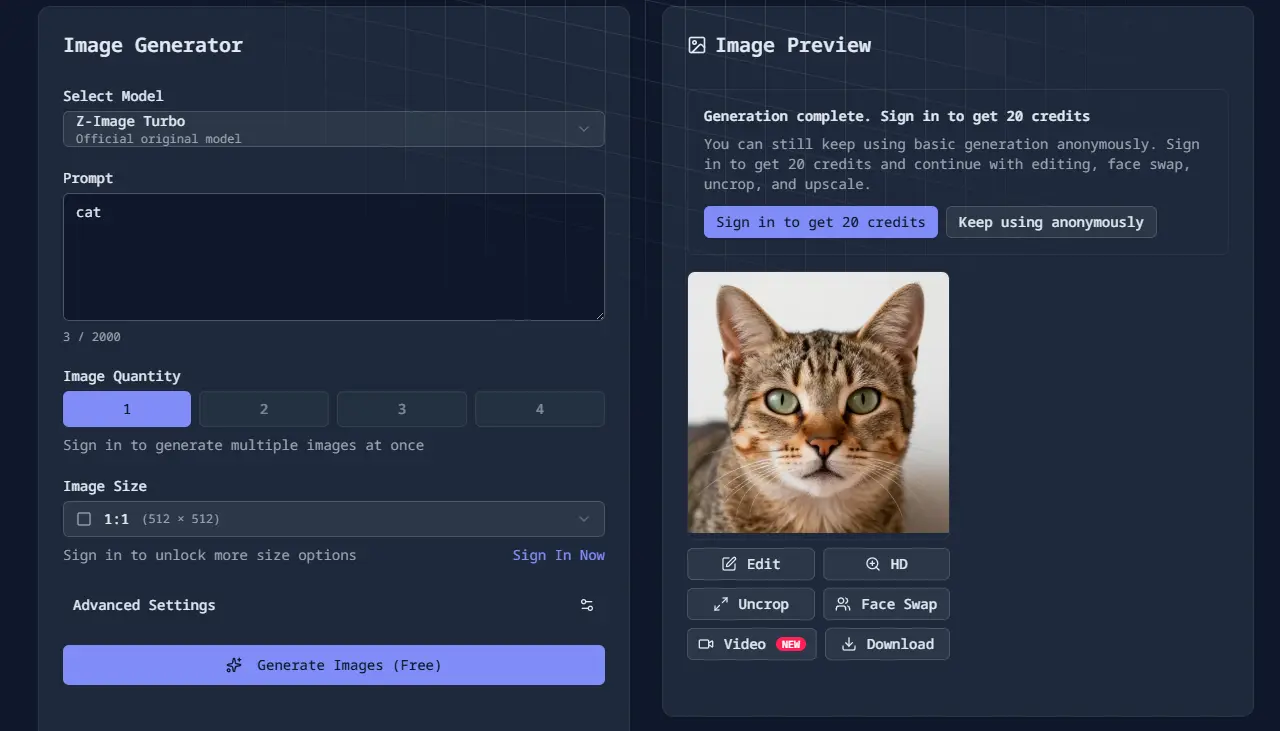This screenshot has height=731, width=1280.
Task: Set image quantity to 1
Action: coord(127,409)
